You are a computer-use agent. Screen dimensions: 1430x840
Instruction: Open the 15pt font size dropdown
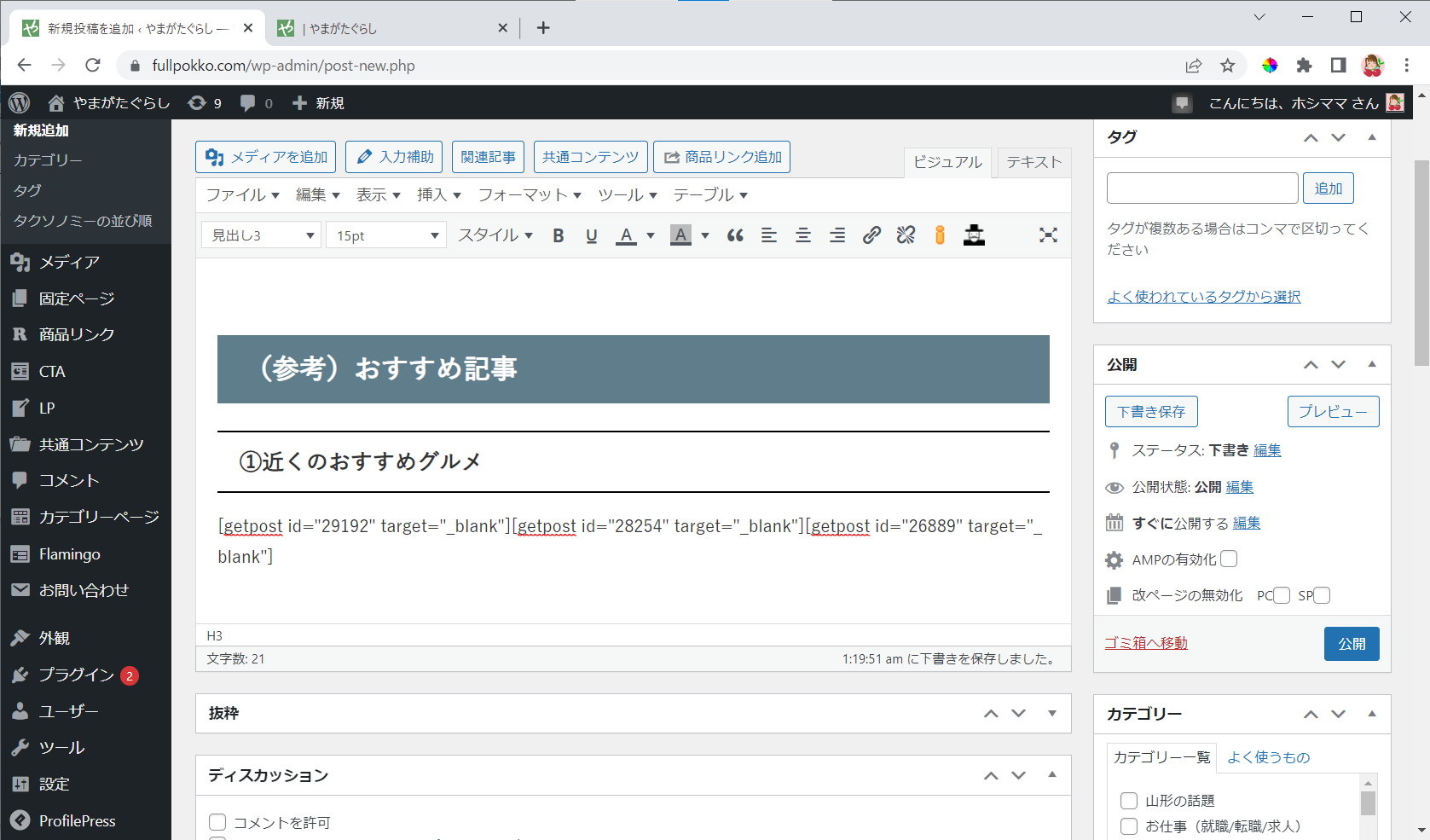click(386, 235)
